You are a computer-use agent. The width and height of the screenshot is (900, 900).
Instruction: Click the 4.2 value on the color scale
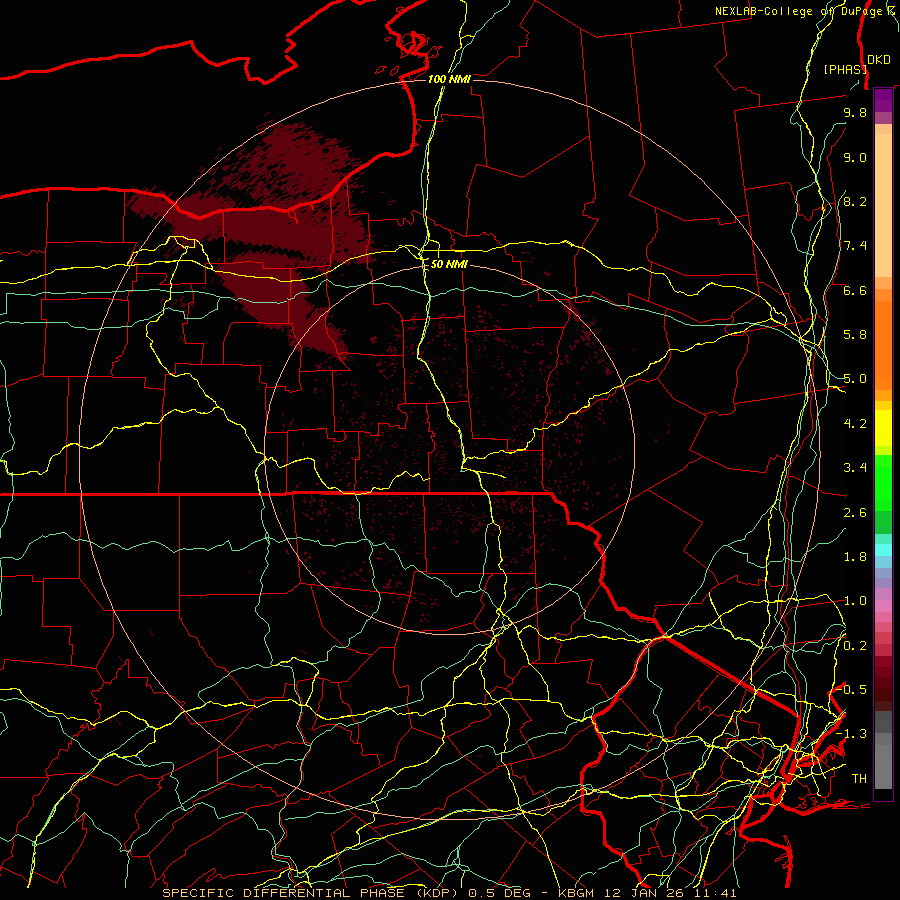[855, 424]
